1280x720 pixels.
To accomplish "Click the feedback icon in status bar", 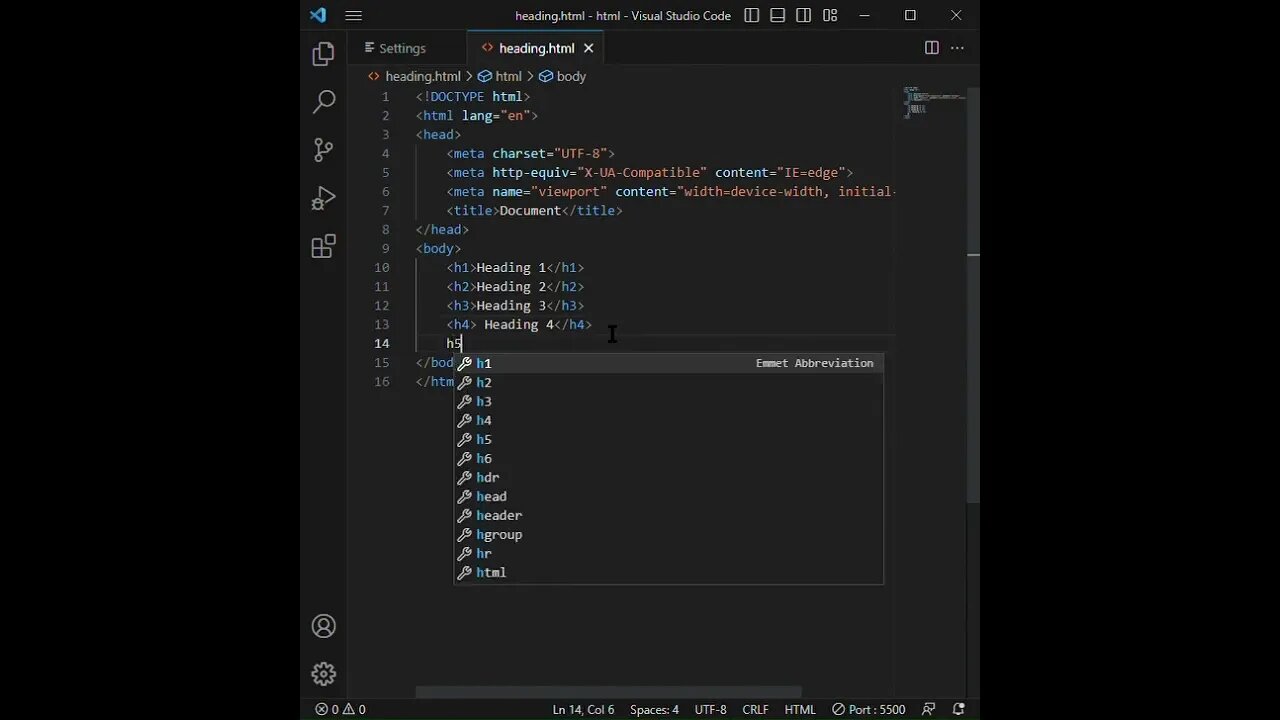I will (928, 709).
